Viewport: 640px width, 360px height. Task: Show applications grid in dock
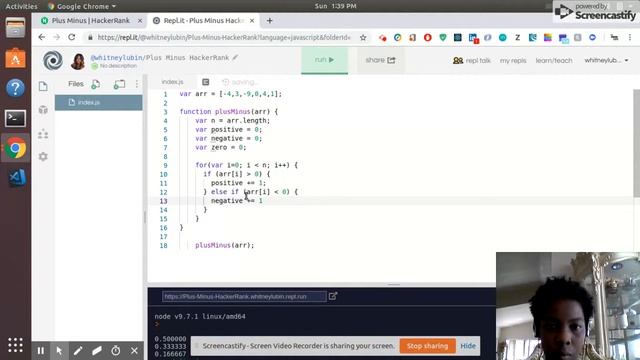click(x=16, y=345)
